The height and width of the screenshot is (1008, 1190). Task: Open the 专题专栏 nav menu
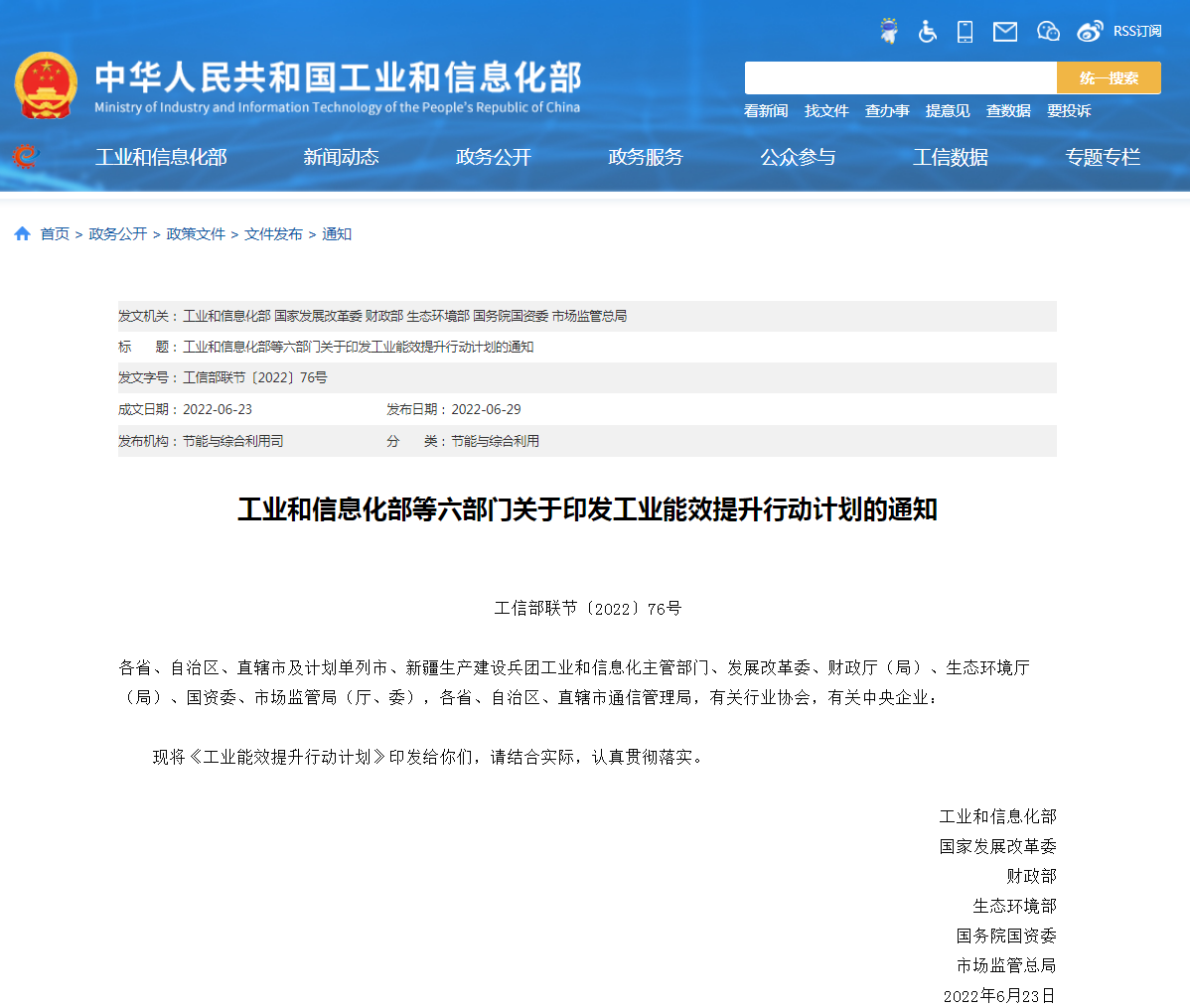point(1103,157)
